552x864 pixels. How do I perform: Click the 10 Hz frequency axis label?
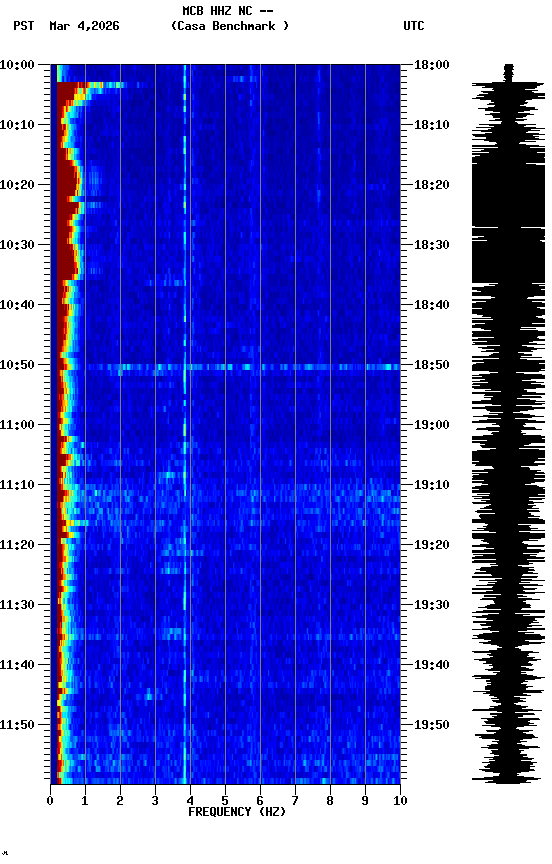click(401, 801)
